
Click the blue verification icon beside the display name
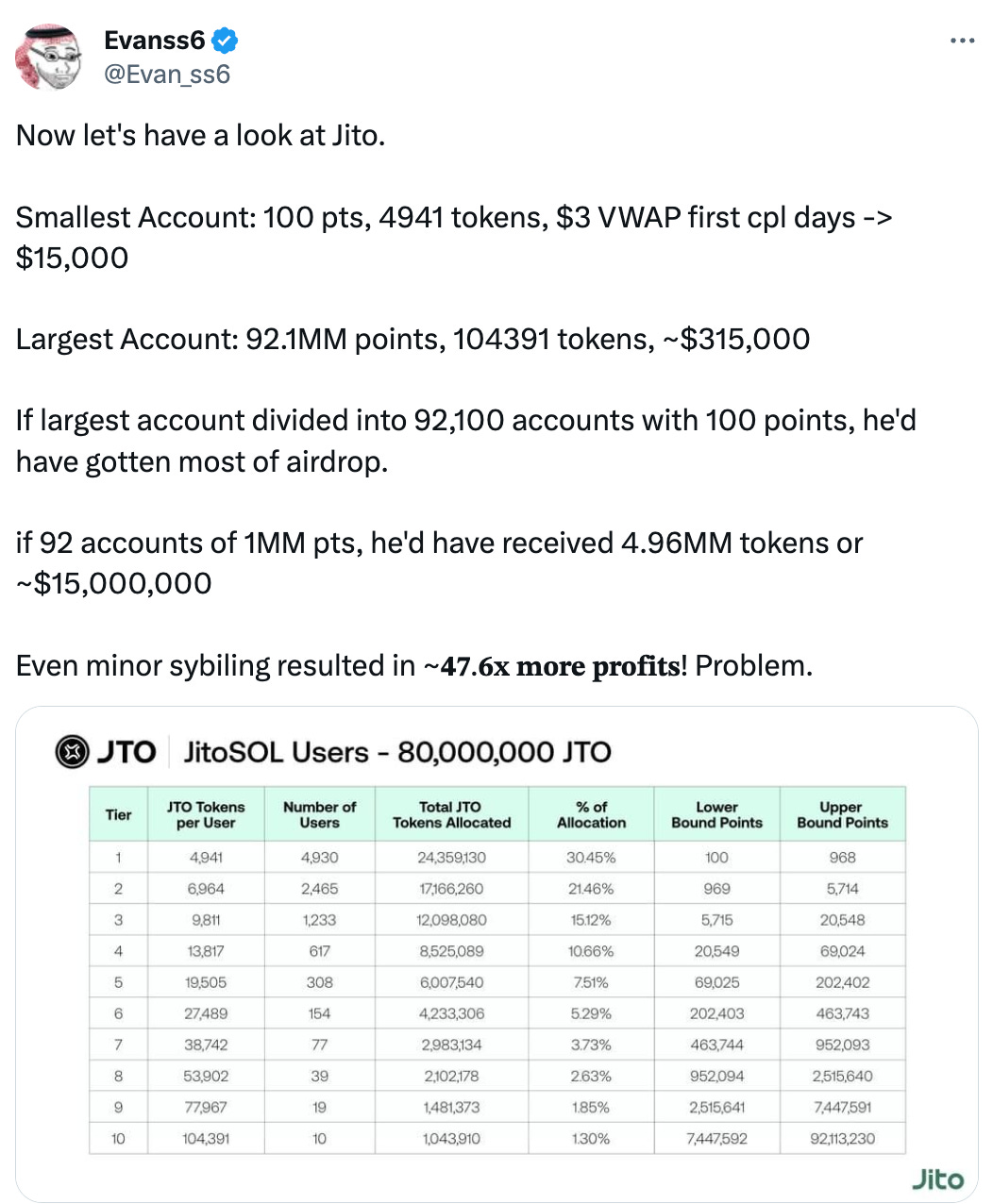point(223,40)
